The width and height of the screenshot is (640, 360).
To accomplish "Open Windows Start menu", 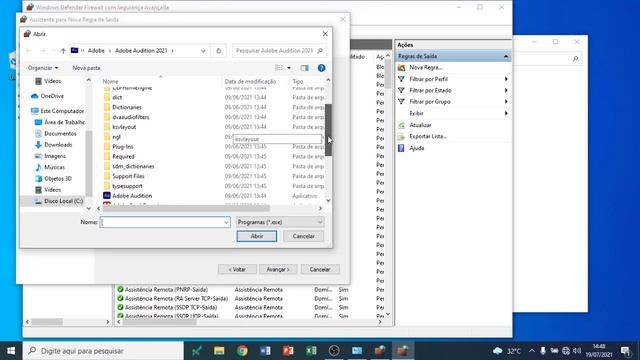I will coord(11,351).
